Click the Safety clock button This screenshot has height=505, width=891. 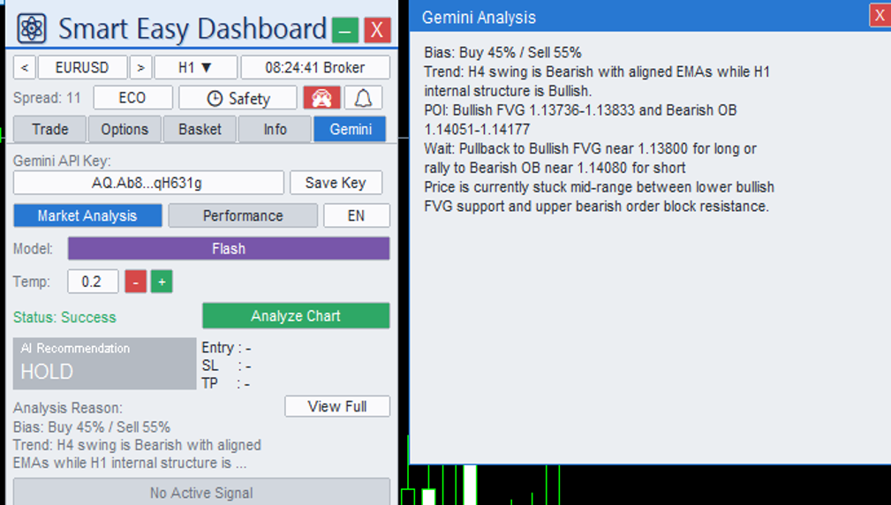click(238, 98)
